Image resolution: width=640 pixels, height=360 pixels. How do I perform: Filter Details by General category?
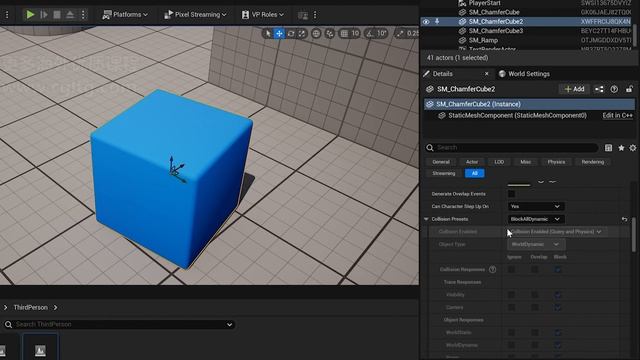(x=441, y=162)
